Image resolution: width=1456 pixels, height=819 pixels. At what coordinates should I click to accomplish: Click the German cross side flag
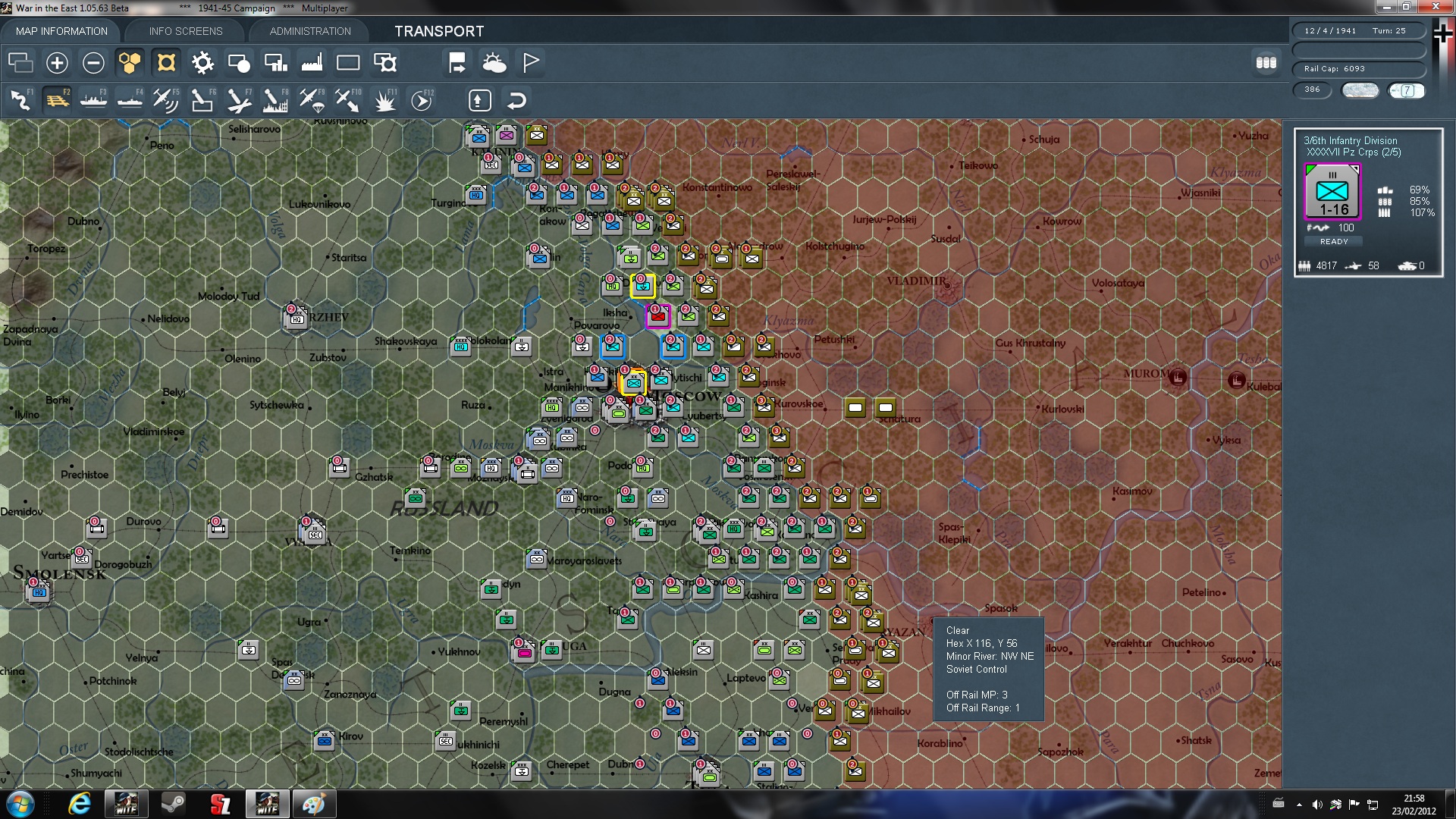1443,34
